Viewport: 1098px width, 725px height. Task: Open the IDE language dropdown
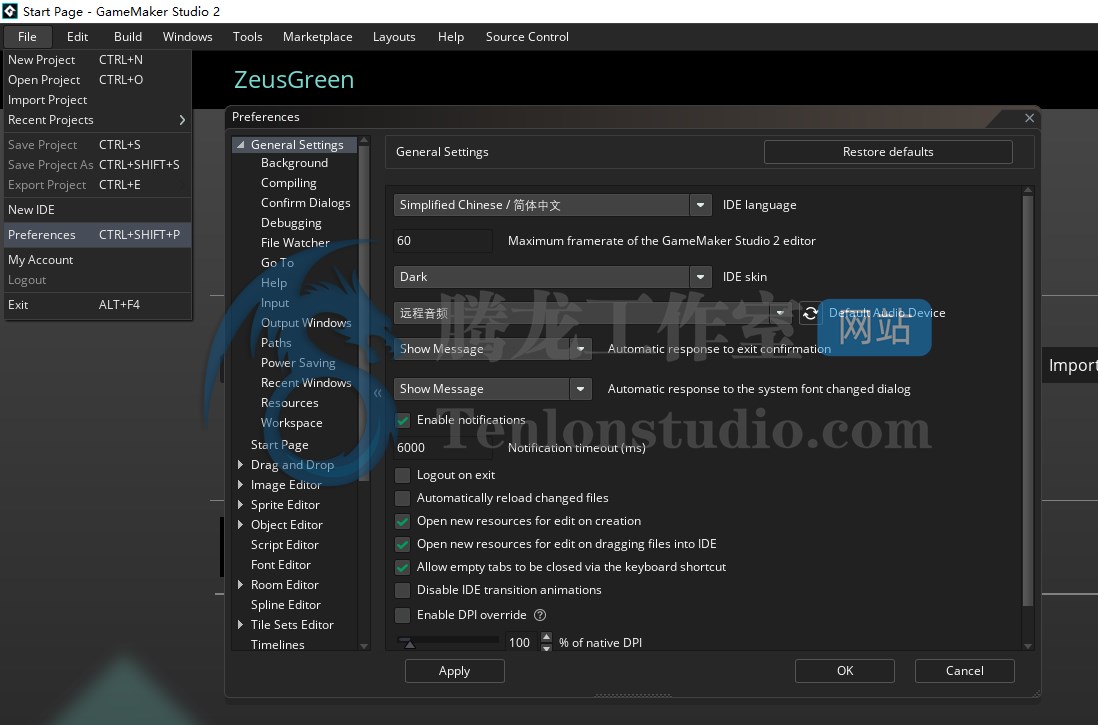click(x=700, y=205)
